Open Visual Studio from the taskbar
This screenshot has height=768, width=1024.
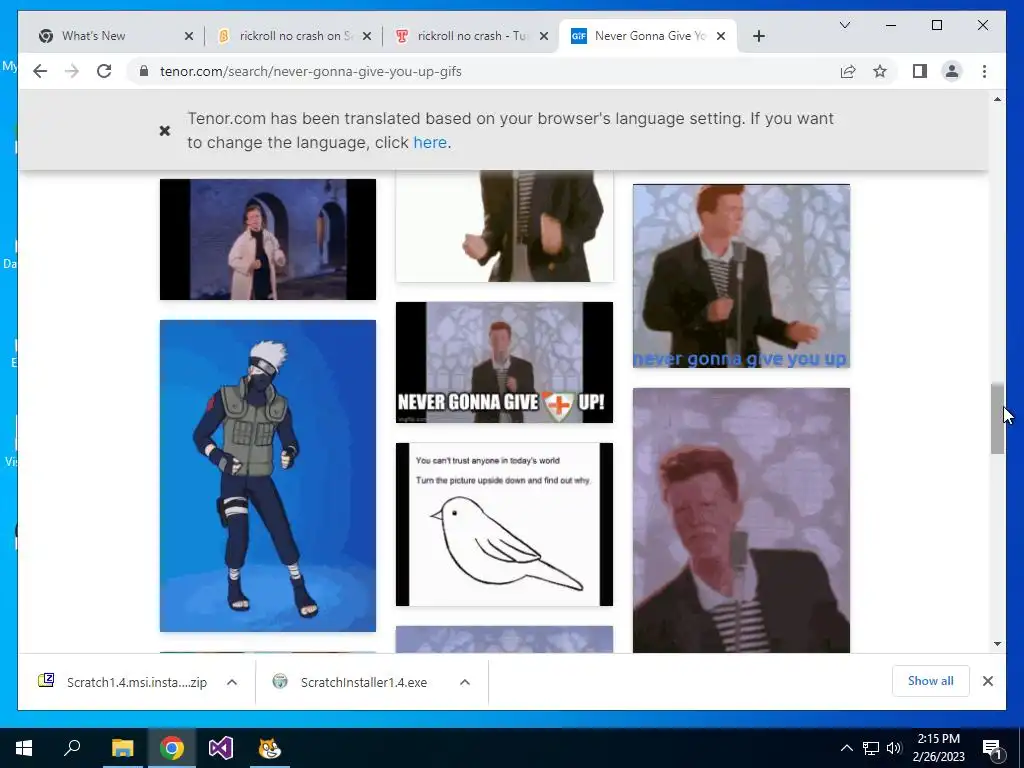click(x=221, y=748)
